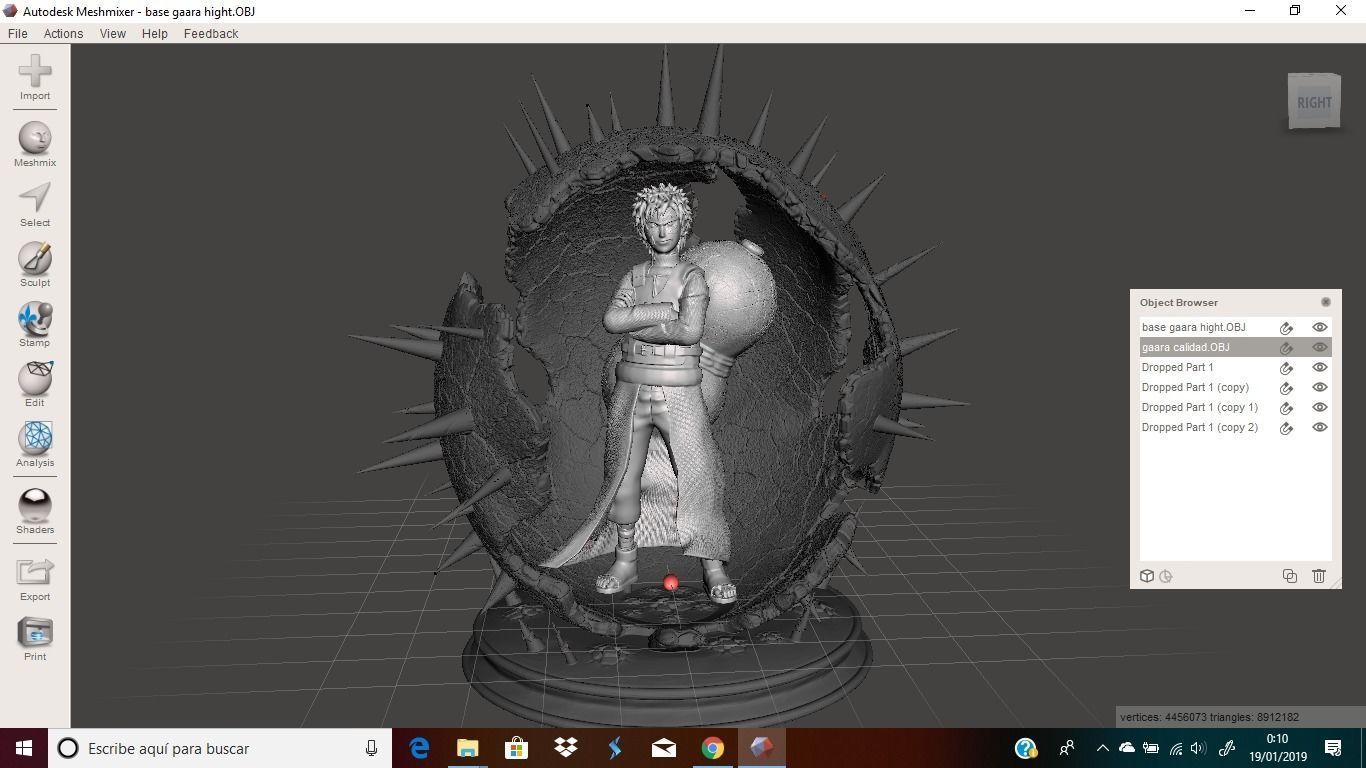Click the microphone icon in search box
This screenshot has height=768, width=1366.
pyautogui.click(x=371, y=748)
